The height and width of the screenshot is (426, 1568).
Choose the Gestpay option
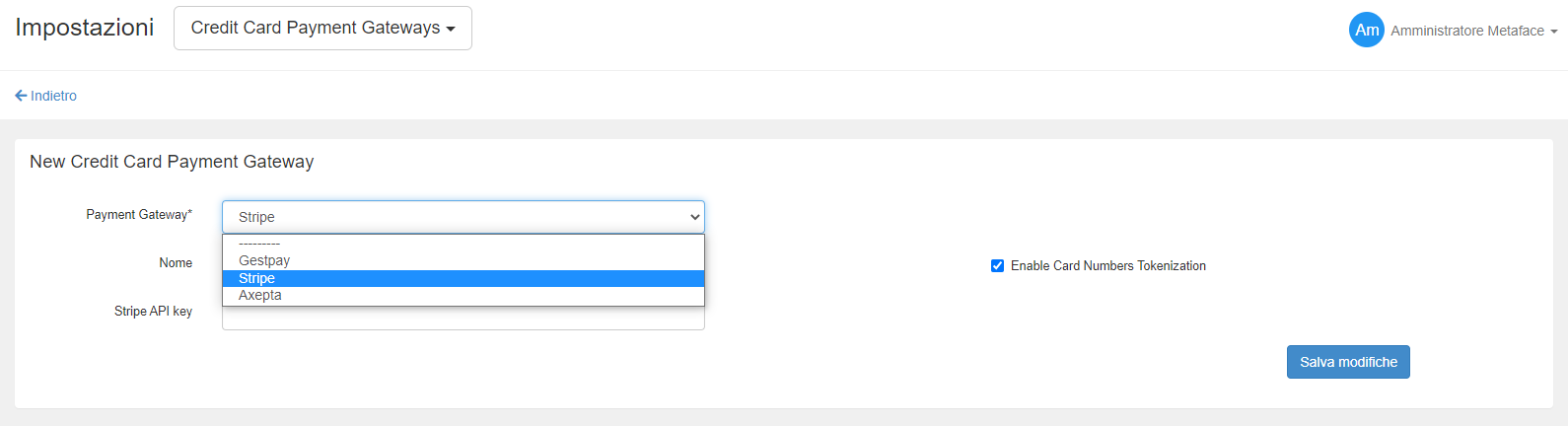point(264,260)
